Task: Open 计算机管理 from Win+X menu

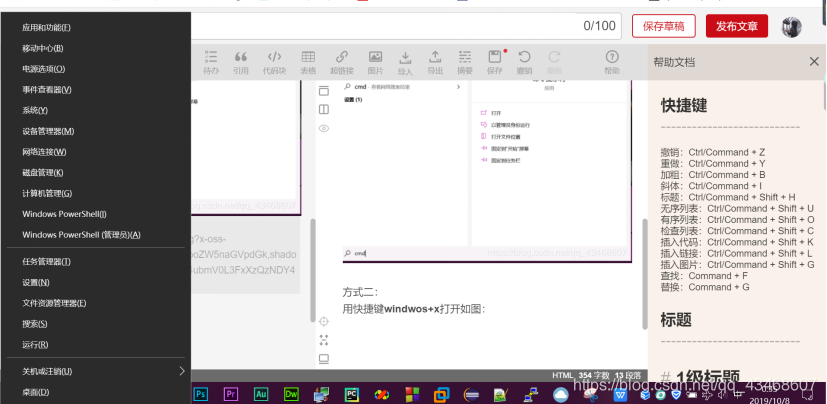Action: (96, 193)
